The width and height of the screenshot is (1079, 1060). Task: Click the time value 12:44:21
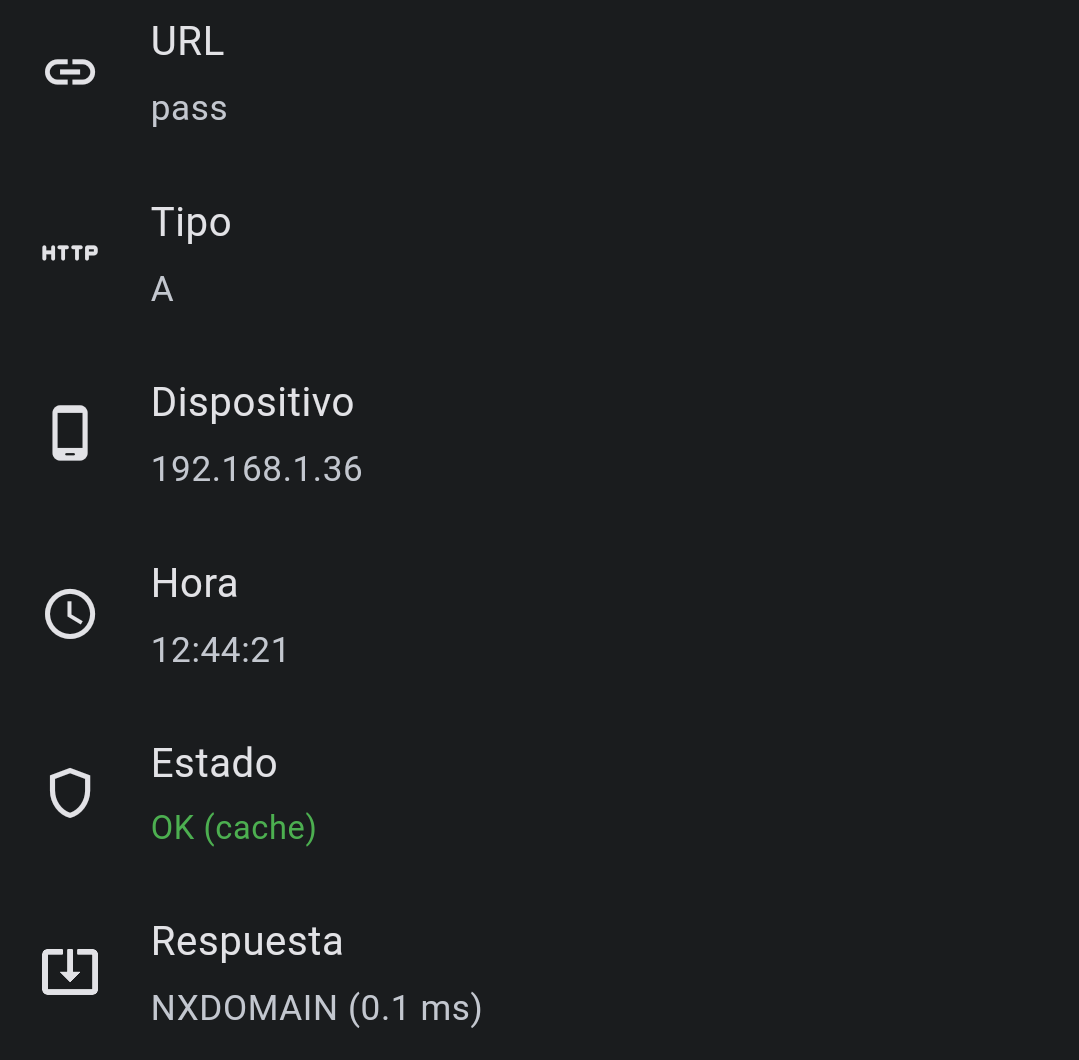point(220,650)
